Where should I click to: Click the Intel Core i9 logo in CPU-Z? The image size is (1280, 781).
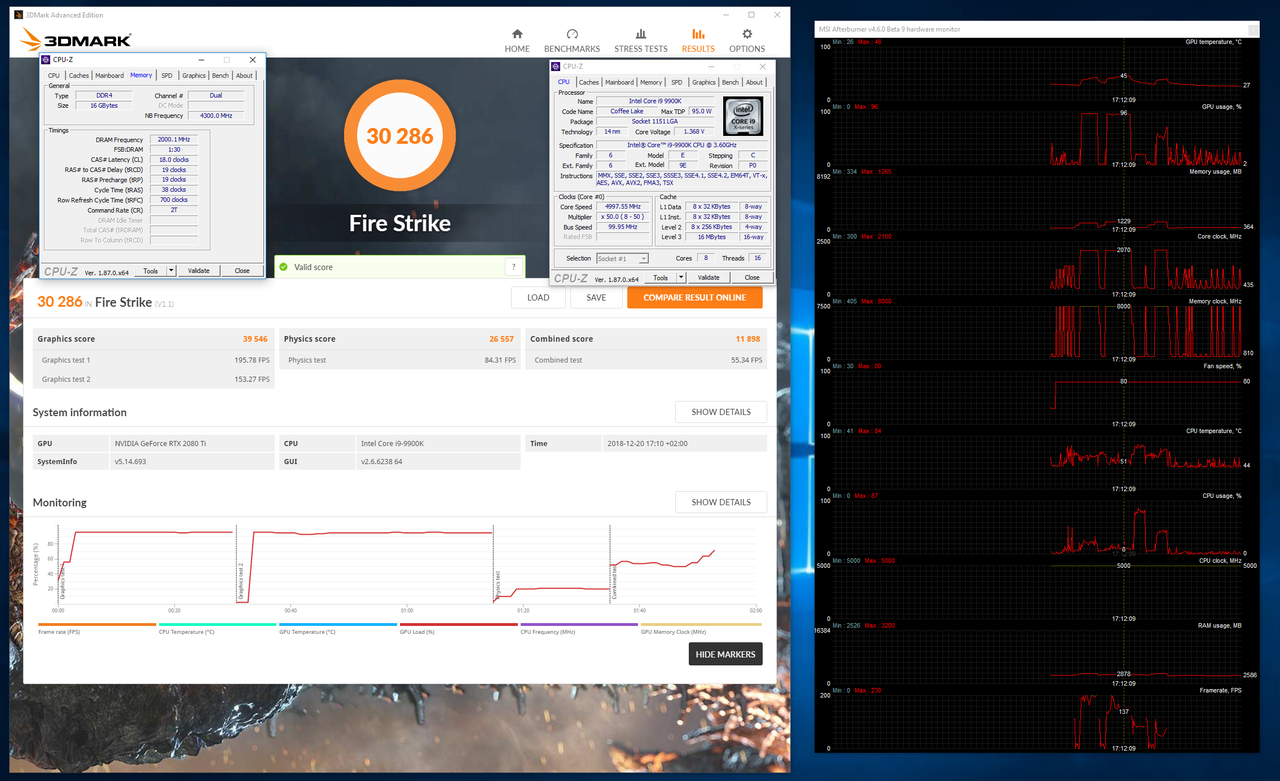(744, 116)
